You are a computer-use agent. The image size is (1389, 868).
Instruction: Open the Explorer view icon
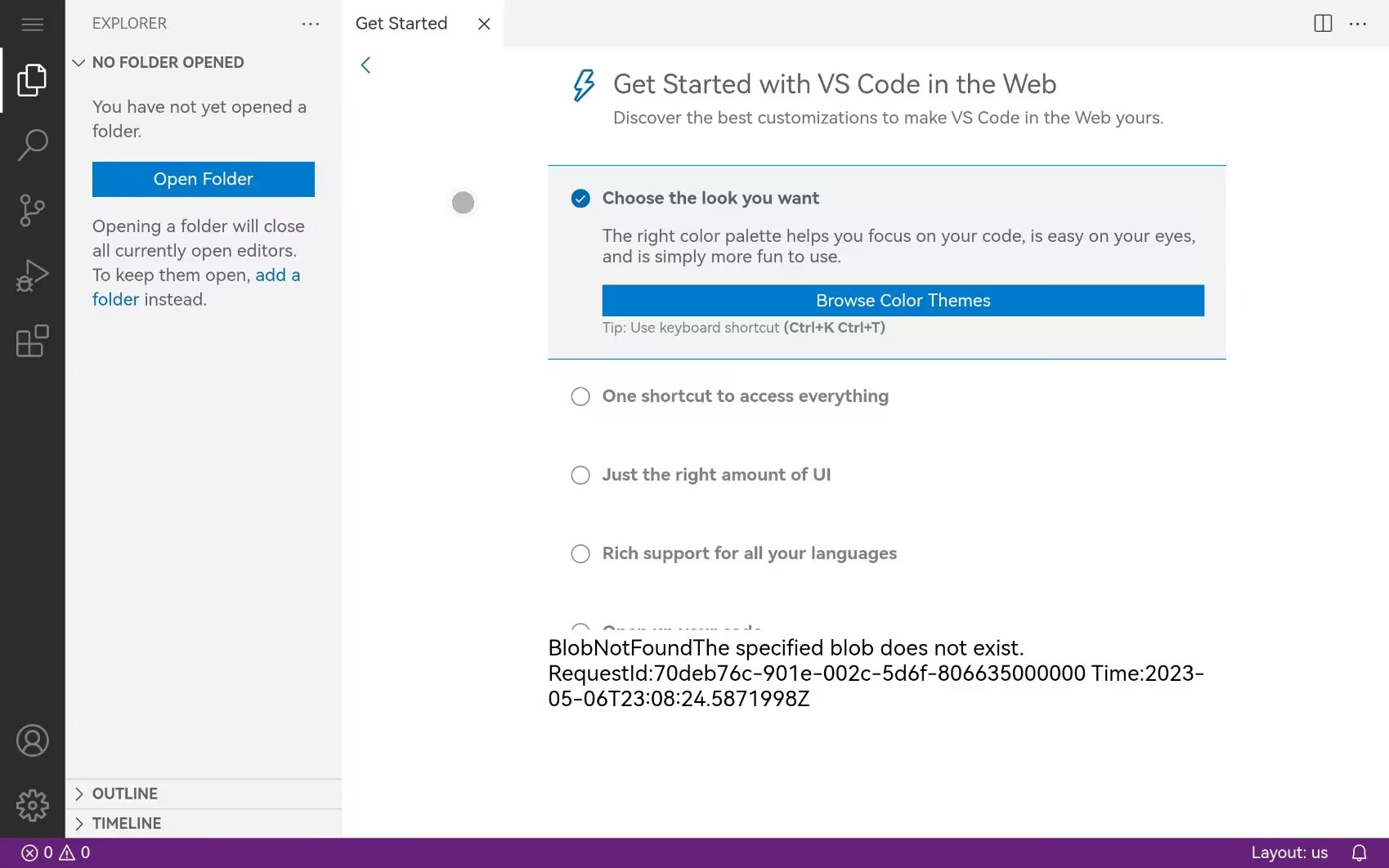pos(32,80)
